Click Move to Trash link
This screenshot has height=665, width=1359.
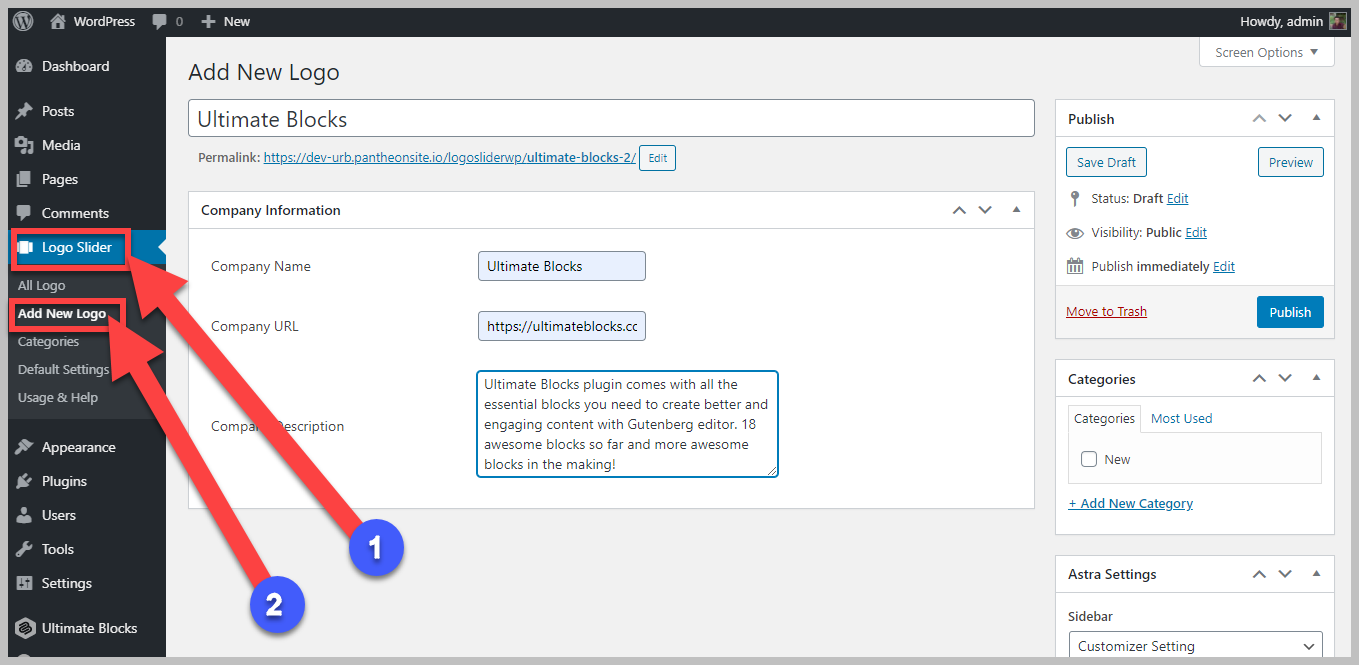coord(1106,312)
